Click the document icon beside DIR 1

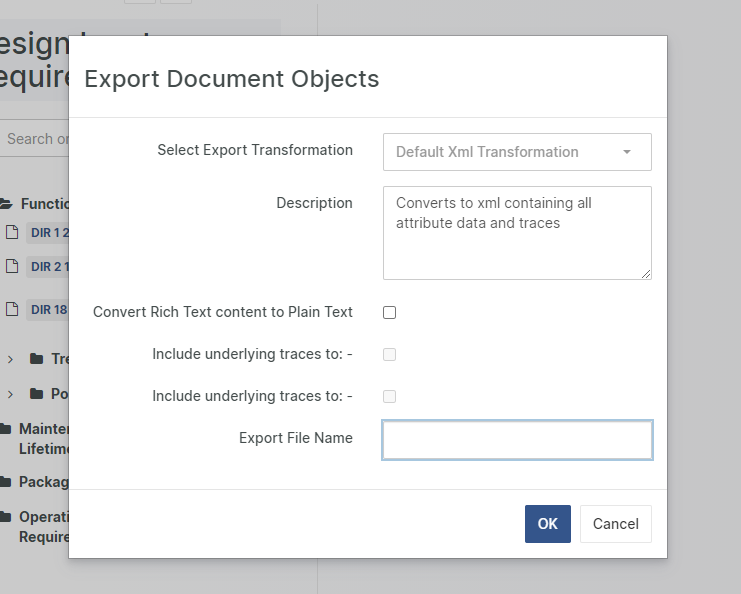[x=12, y=233]
